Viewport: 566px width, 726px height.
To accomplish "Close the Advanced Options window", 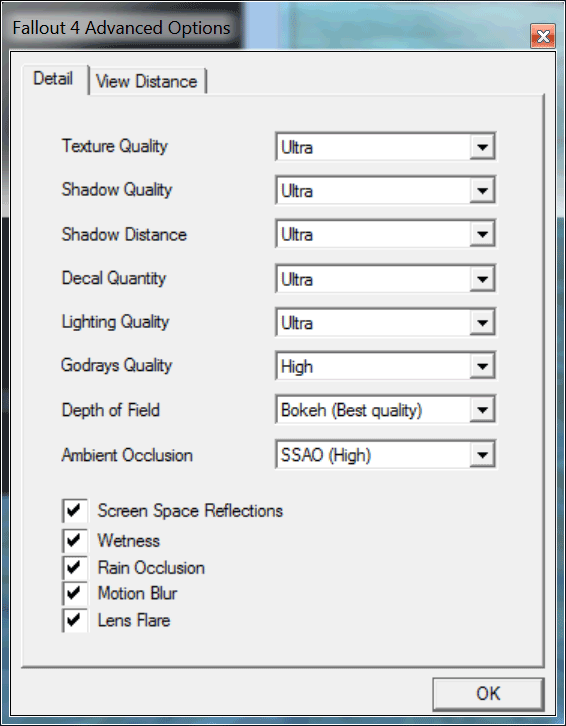I will (543, 36).
